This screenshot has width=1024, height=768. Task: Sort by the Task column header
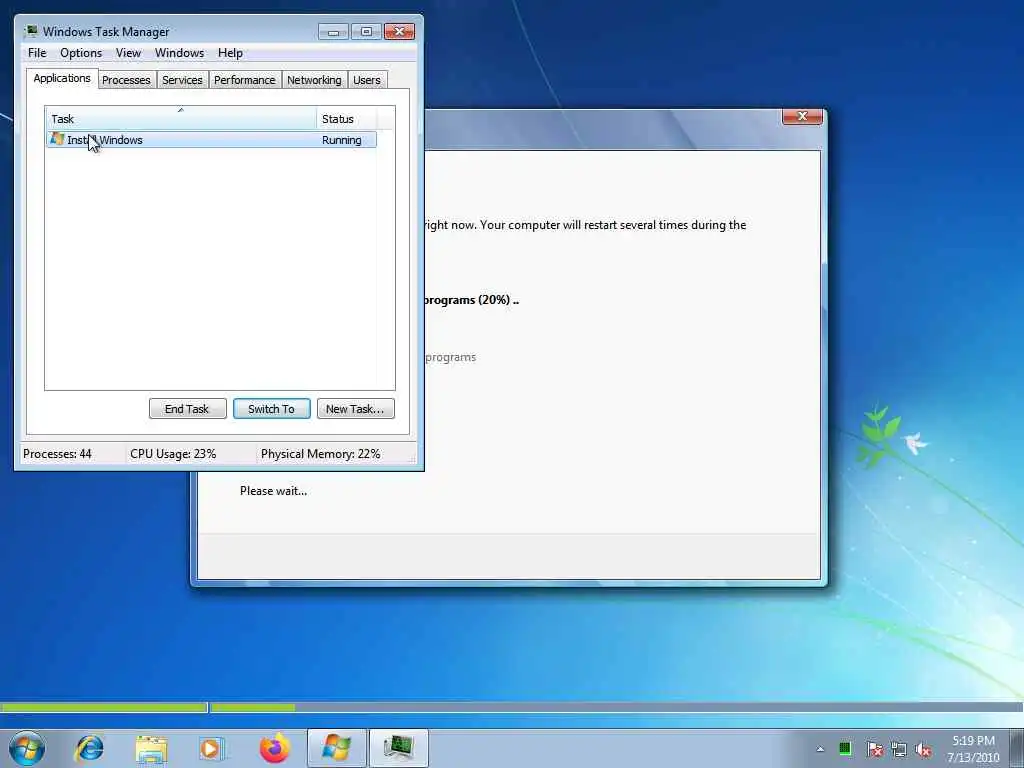(181, 118)
